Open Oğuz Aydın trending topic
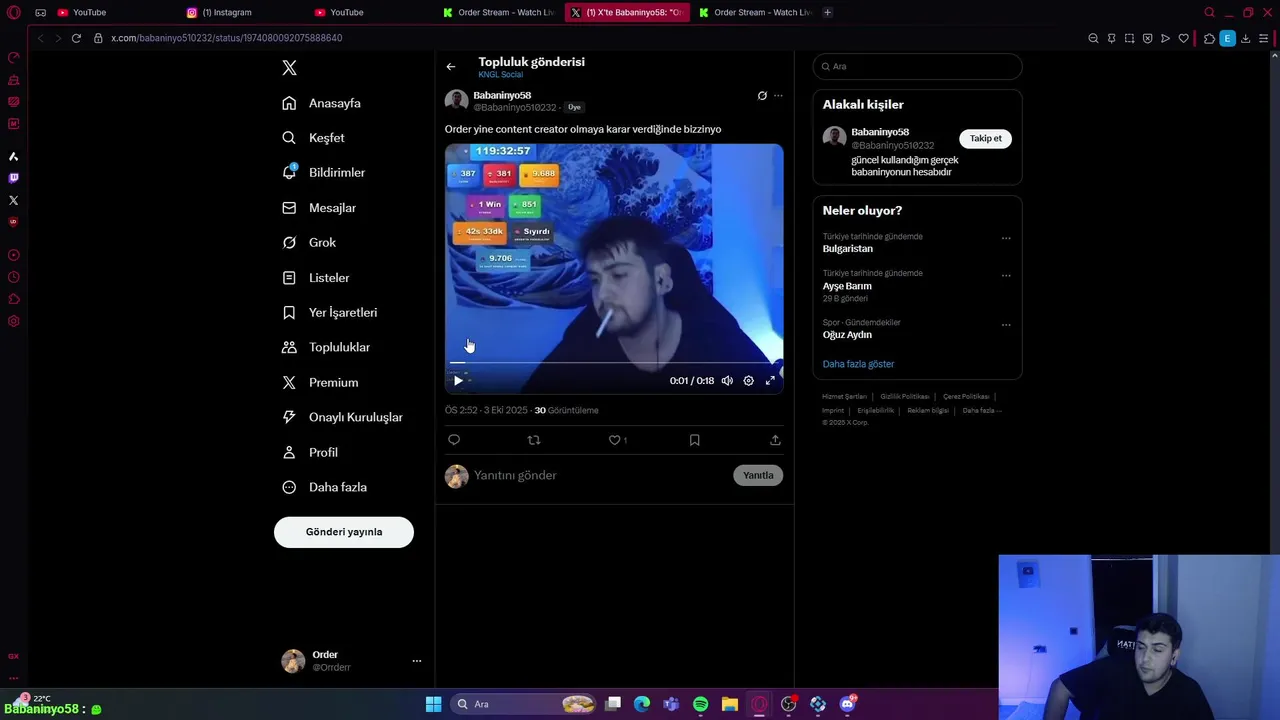The image size is (1280, 720). (847, 335)
